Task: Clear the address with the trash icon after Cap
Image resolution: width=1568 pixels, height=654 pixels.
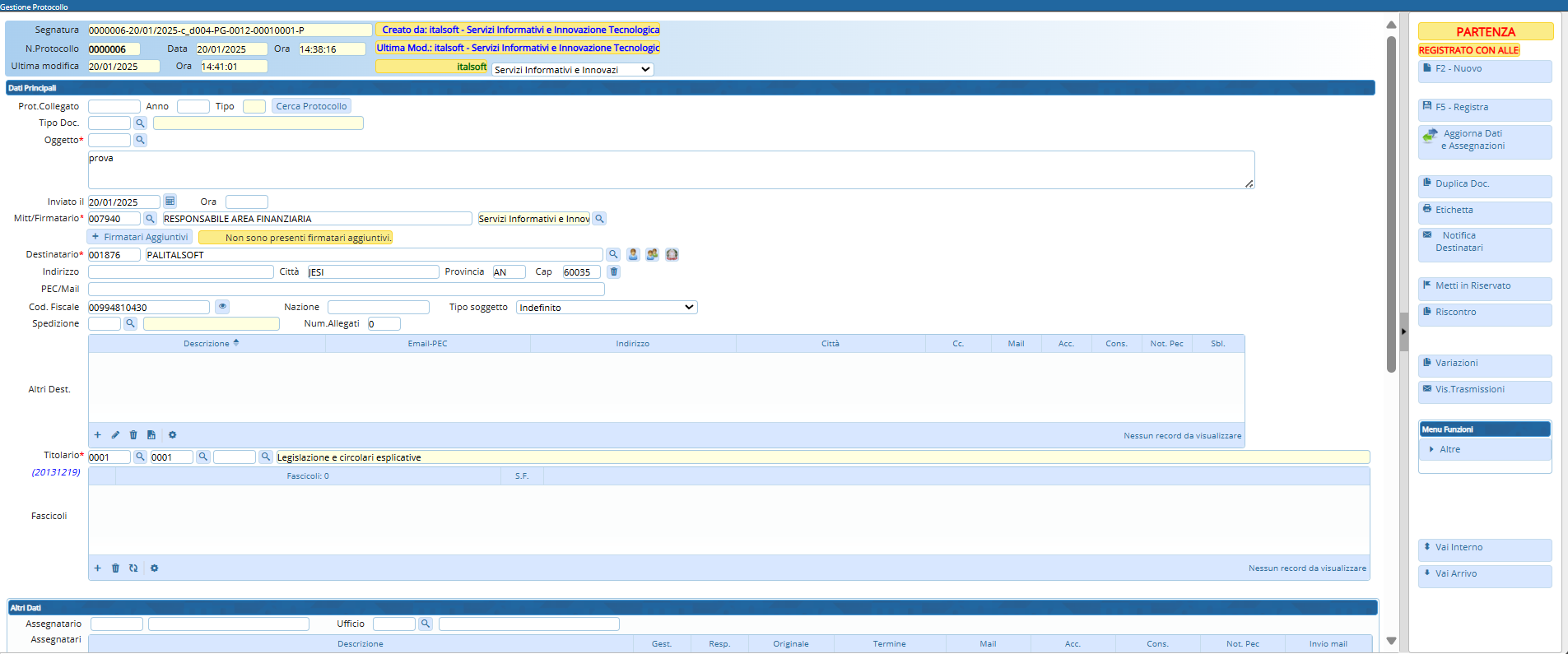Action: [614, 272]
